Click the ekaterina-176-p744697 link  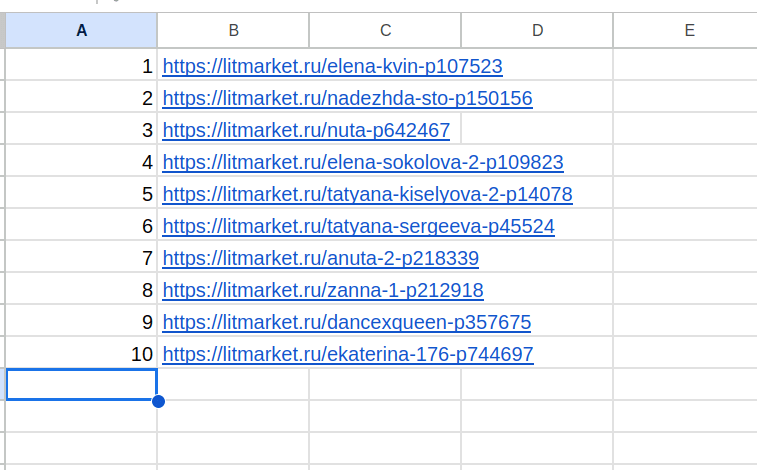click(348, 355)
